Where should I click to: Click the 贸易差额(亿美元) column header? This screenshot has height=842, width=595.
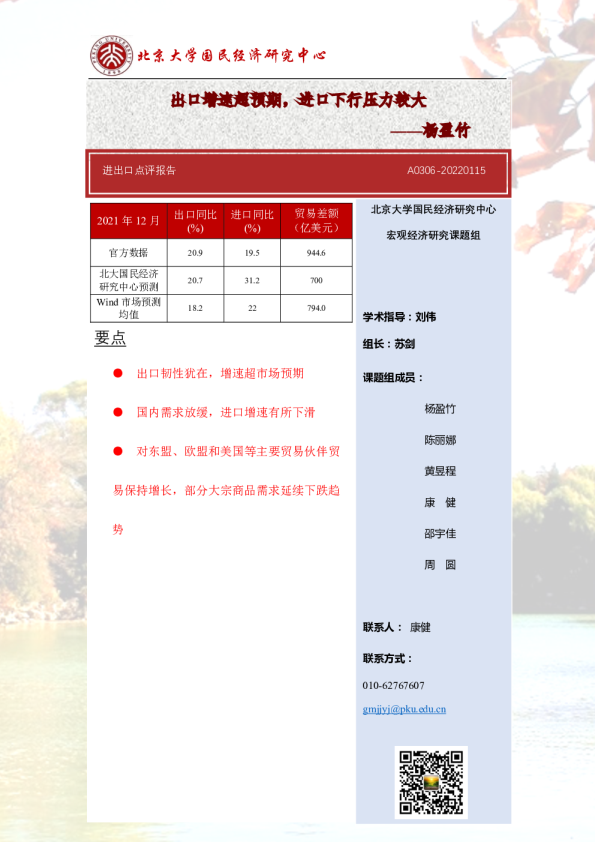coord(316,221)
